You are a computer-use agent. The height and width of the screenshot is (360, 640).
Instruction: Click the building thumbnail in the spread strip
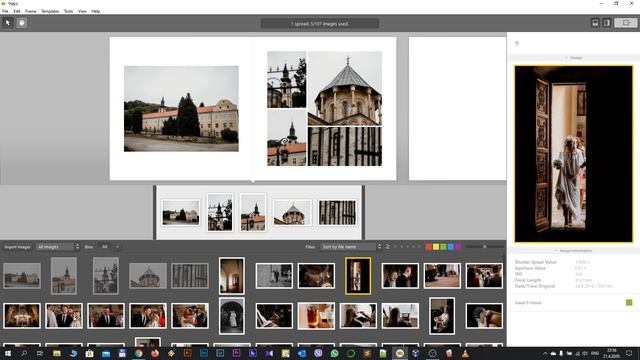coord(181,213)
